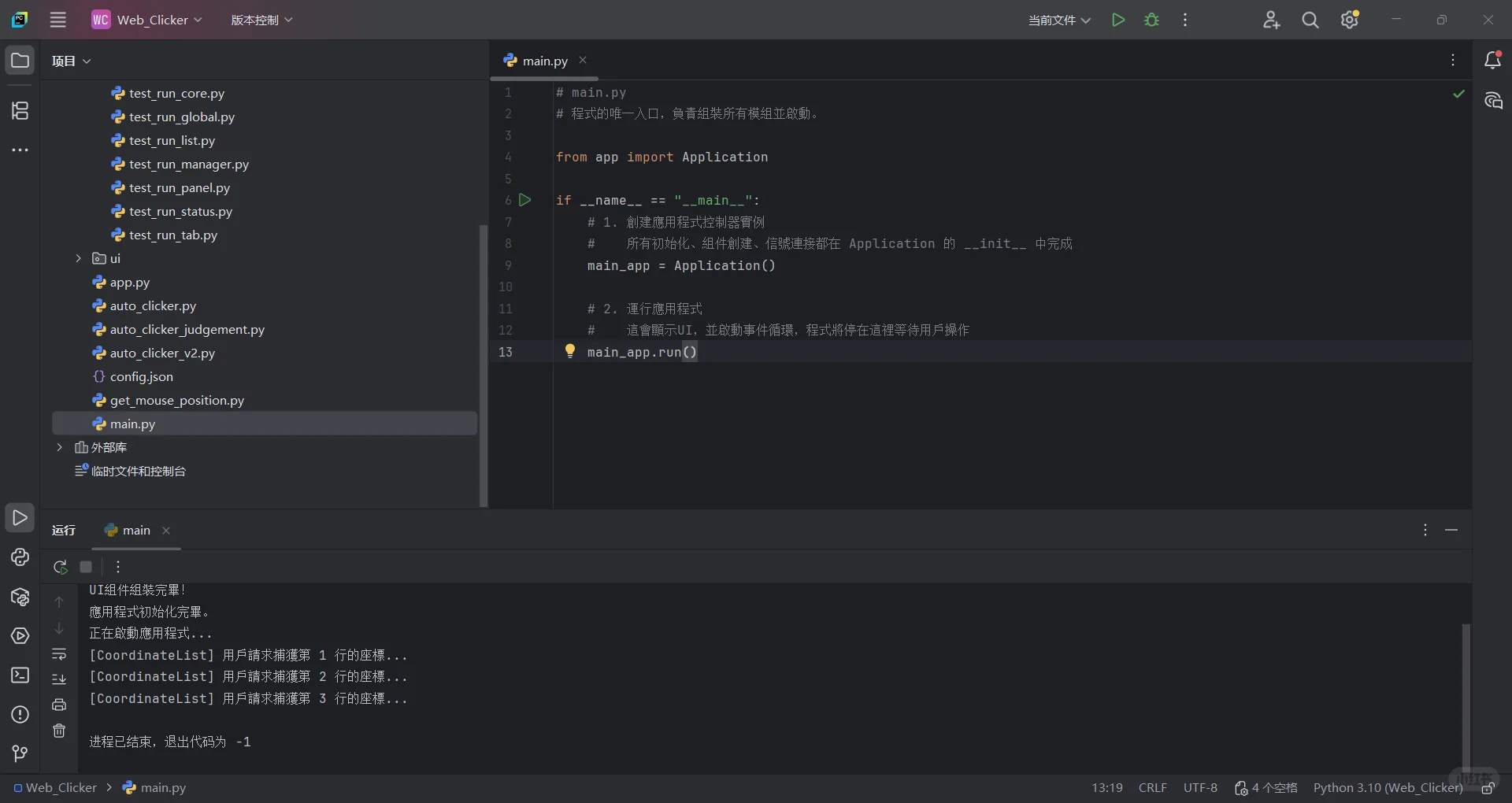
Task: Expand the ui folder in the project tree
Action: tap(78, 258)
